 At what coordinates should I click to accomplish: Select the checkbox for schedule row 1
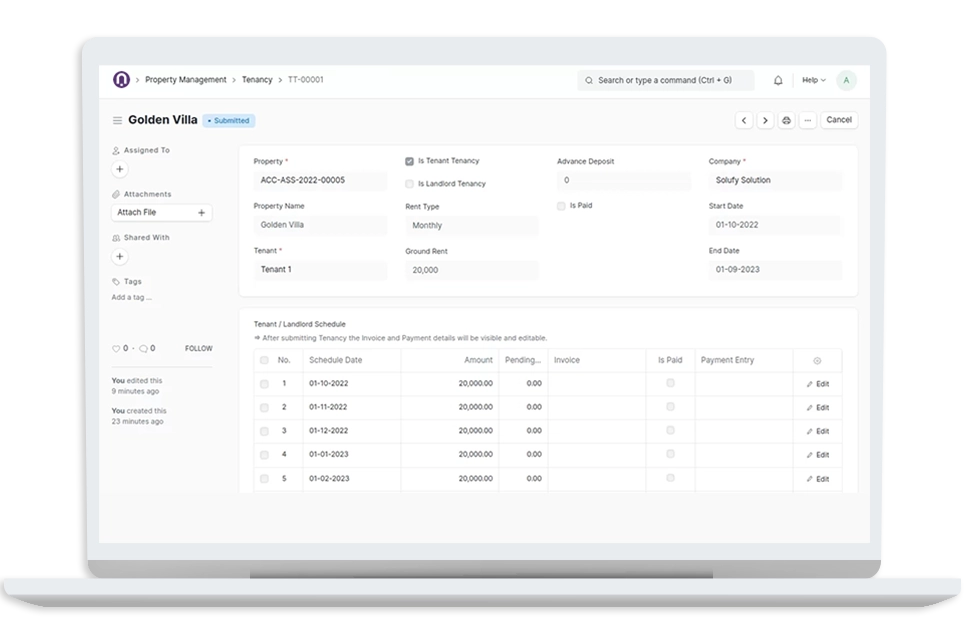coord(264,384)
